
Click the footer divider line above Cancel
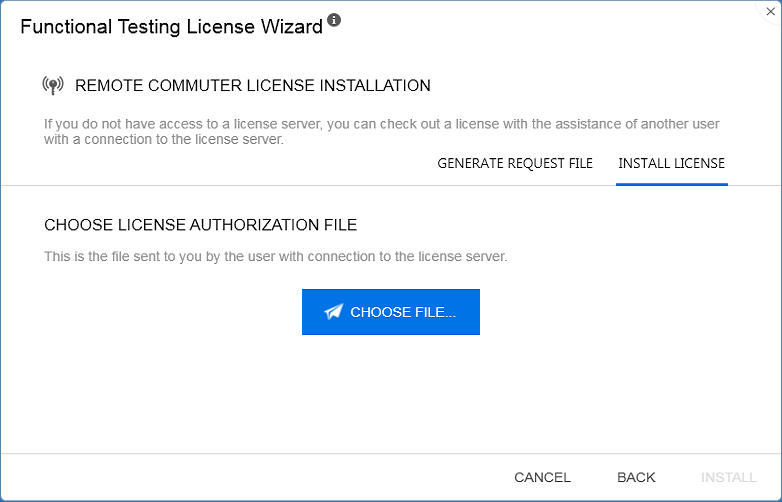[300, 454]
